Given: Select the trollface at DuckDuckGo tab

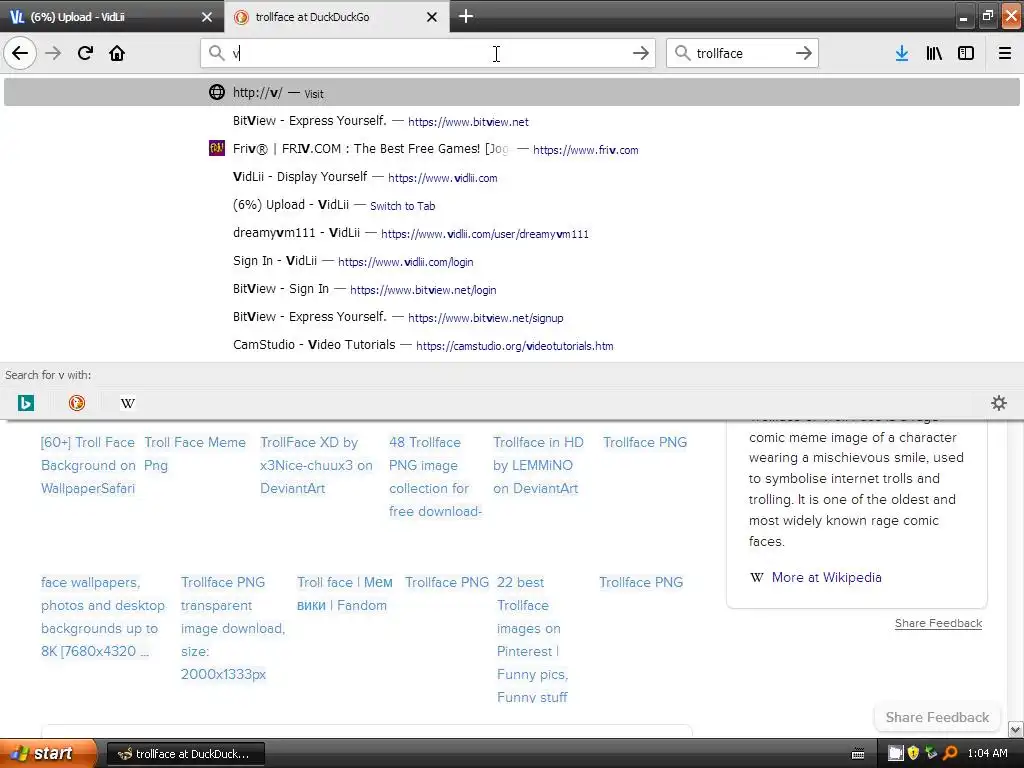Looking at the screenshot, I should coord(337,17).
